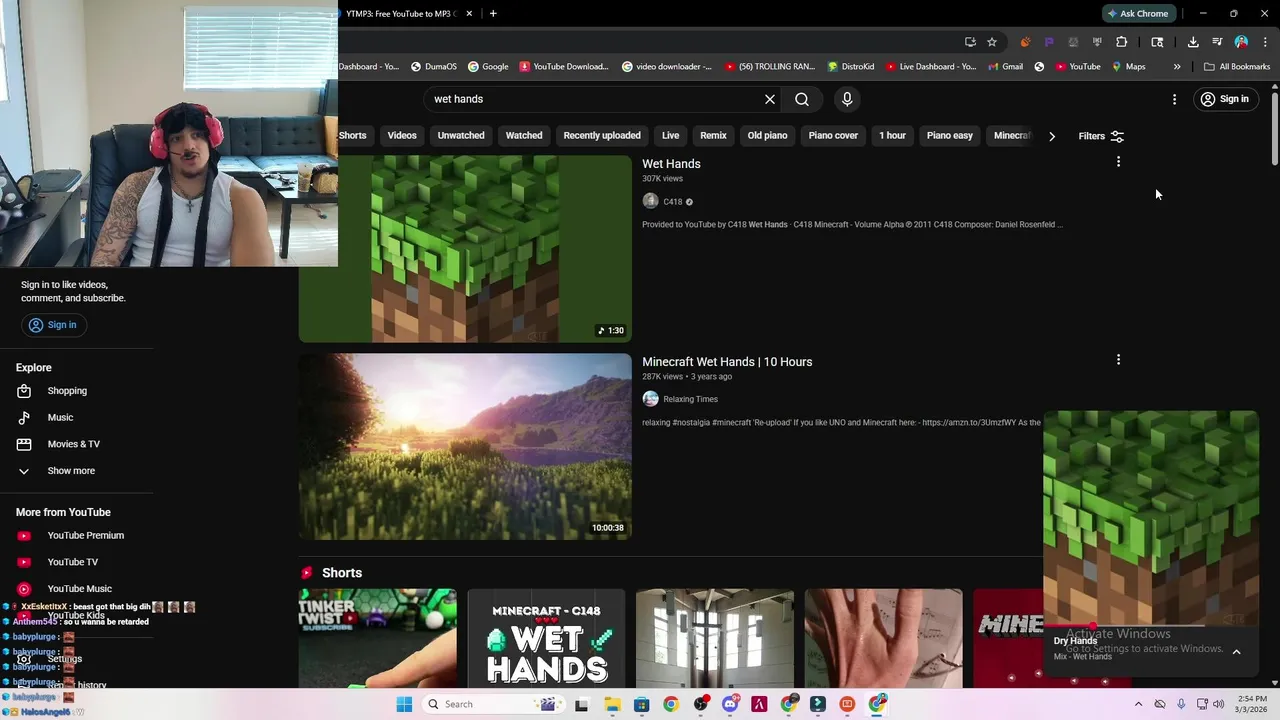Screen dimensions: 1280x720
Task: Open the DumaOS bookmark
Action: 434,67
